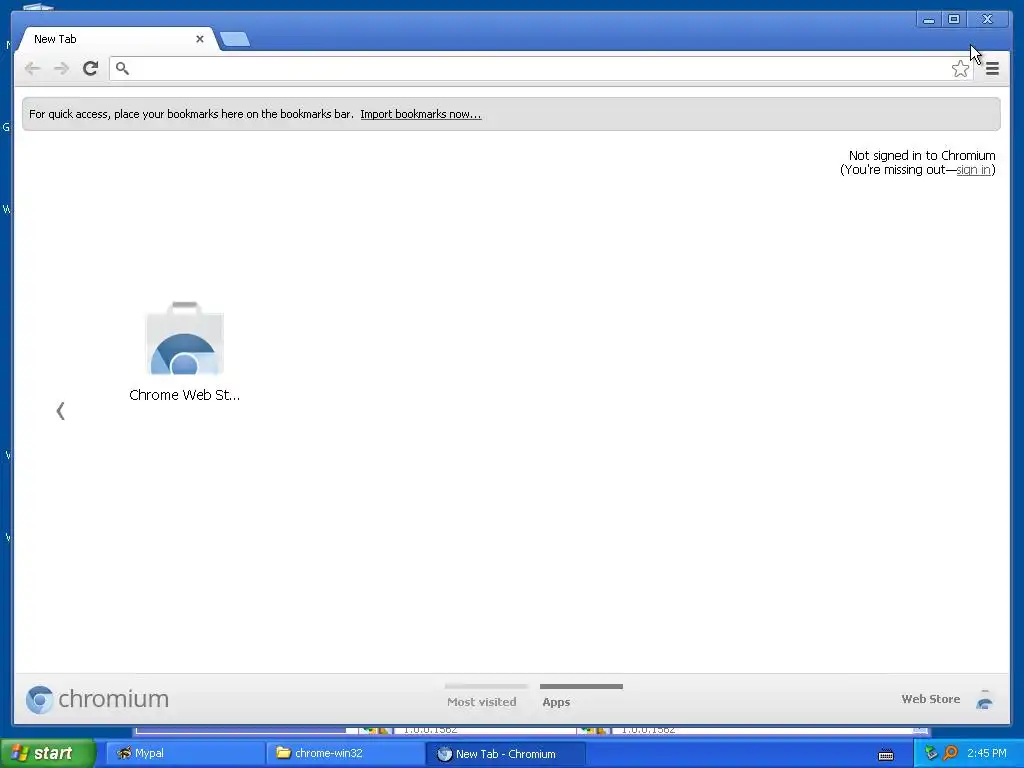The height and width of the screenshot is (768, 1024).
Task: Click the sign in link
Action: tap(973, 170)
